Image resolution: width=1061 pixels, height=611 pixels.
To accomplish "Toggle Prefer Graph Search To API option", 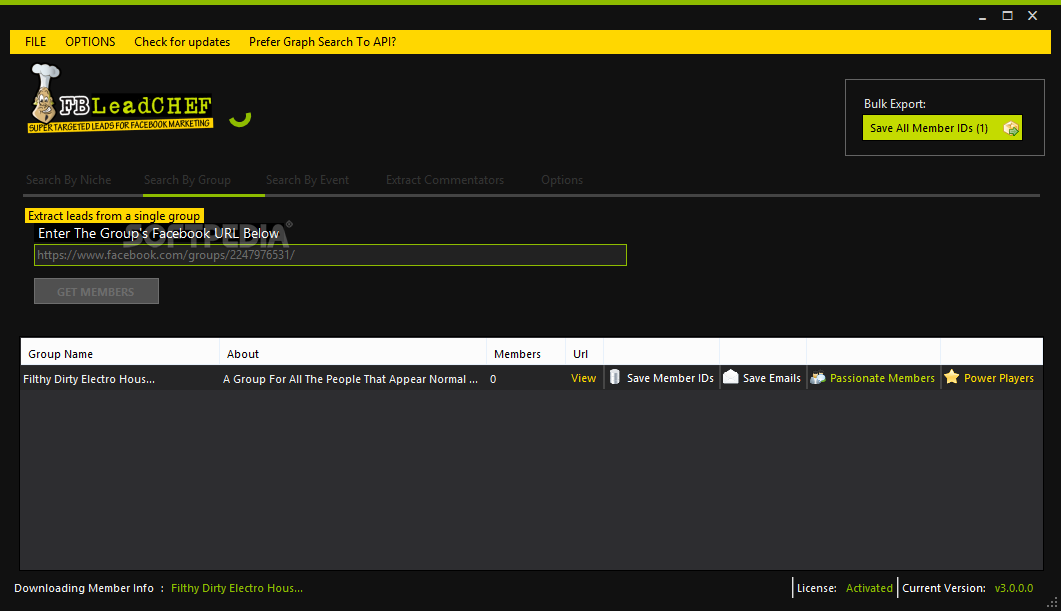I will (x=322, y=42).
